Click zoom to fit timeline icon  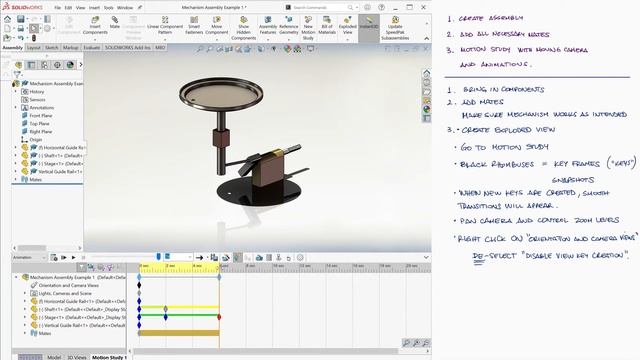406,343
